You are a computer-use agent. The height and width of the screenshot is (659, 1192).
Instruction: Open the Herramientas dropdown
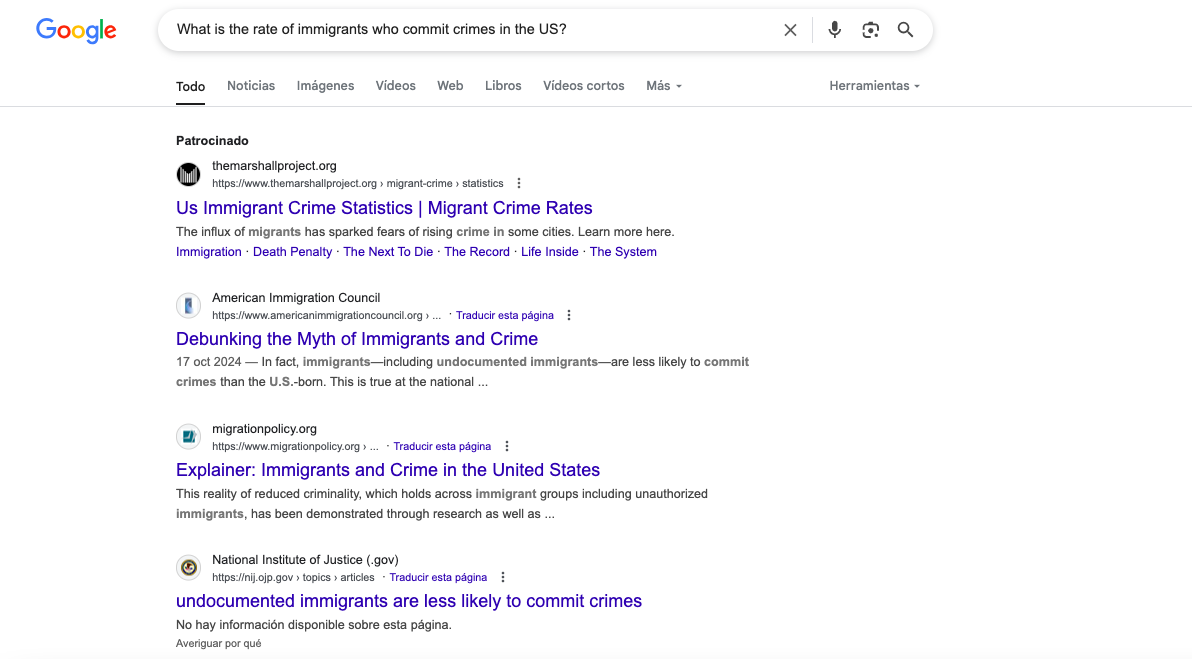click(874, 86)
